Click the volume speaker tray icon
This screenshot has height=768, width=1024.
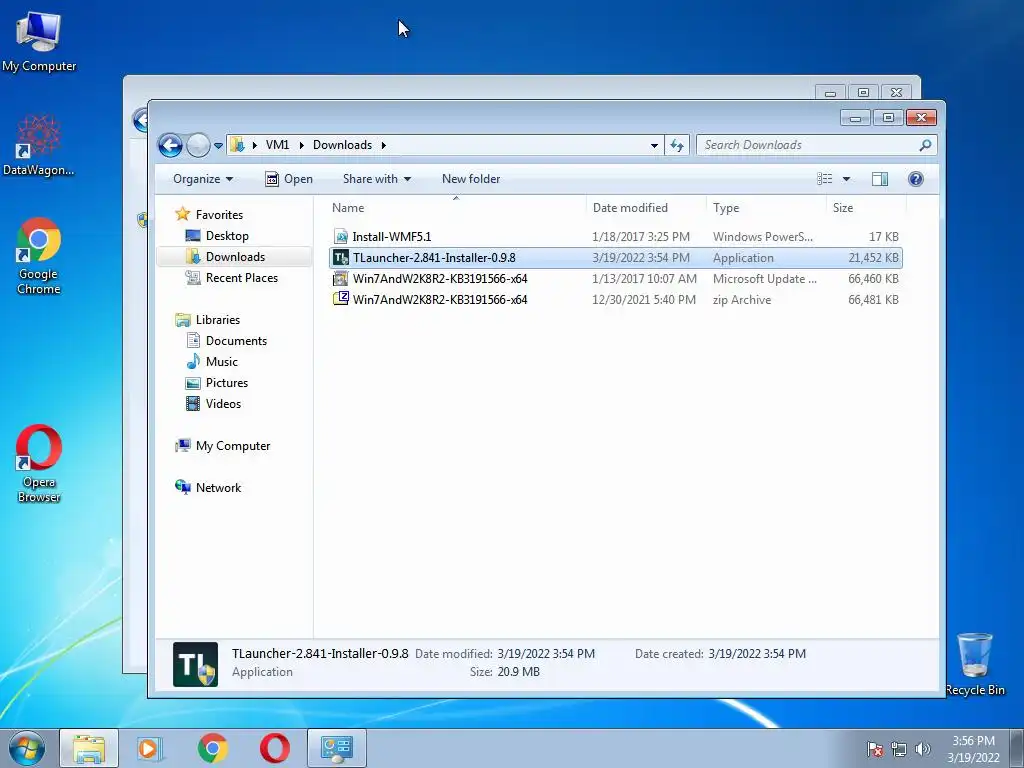pyautogui.click(x=922, y=749)
